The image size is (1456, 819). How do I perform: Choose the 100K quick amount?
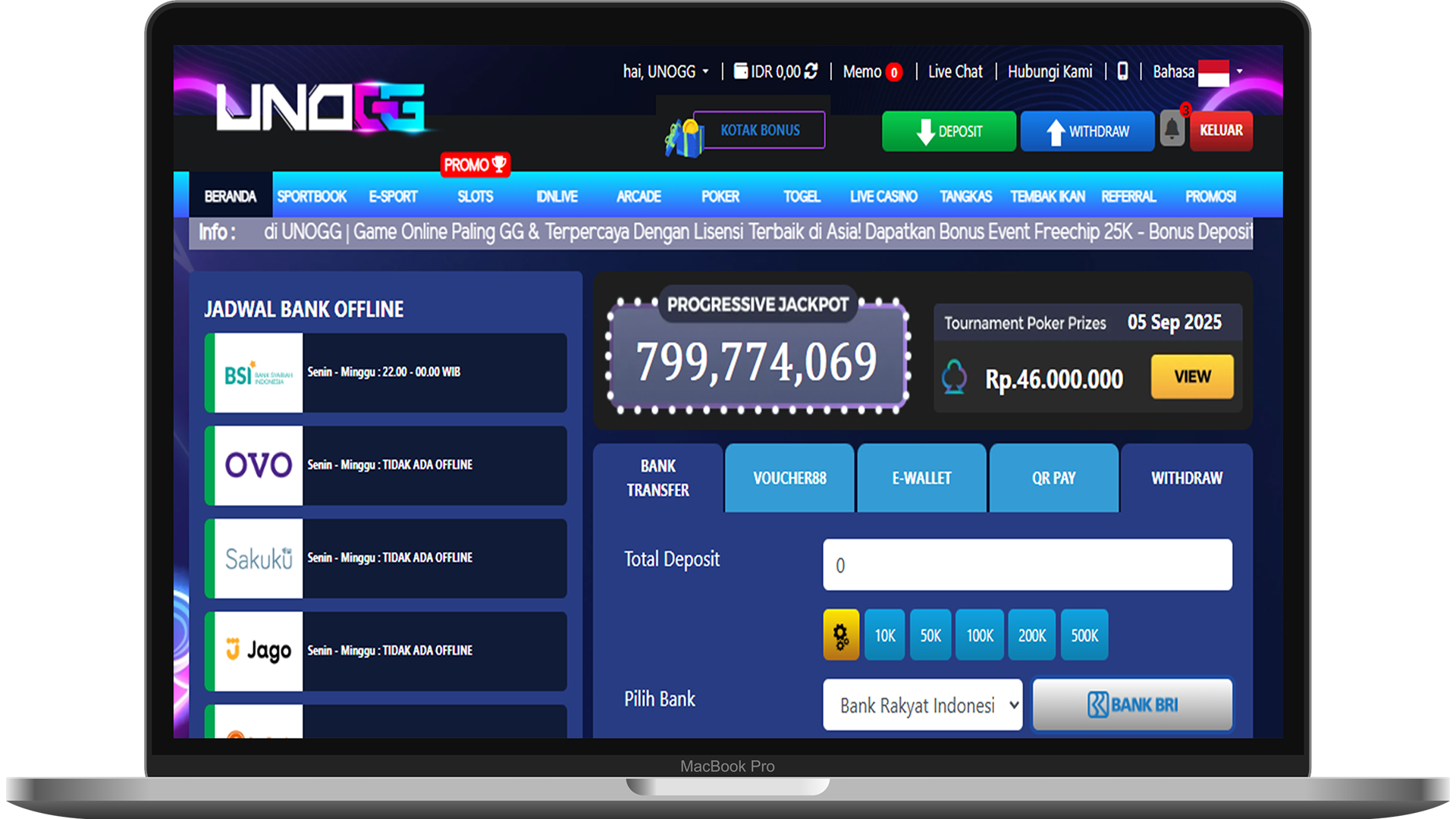click(x=980, y=635)
